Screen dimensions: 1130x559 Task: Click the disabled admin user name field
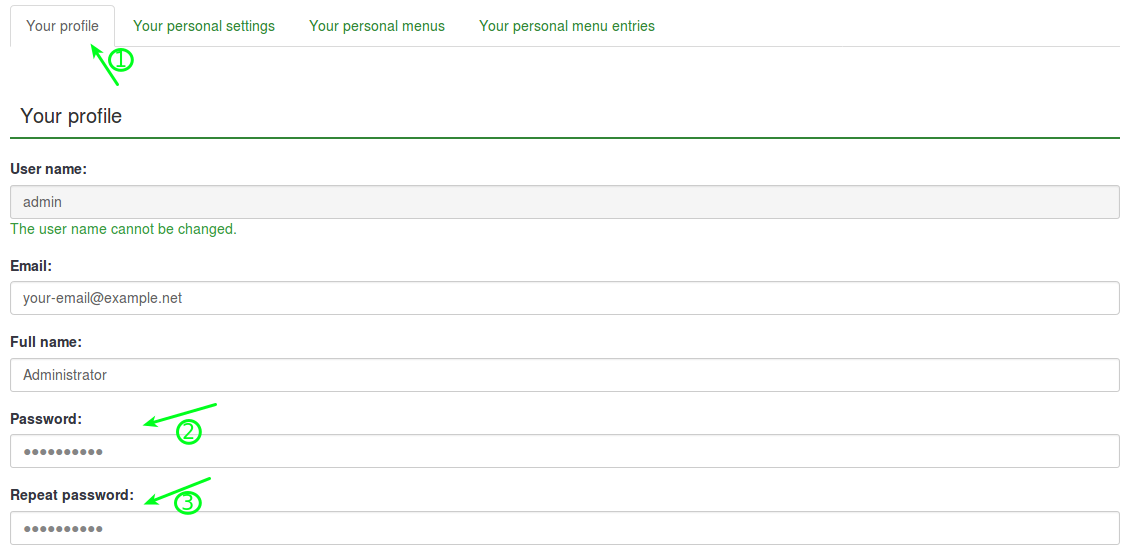564,202
